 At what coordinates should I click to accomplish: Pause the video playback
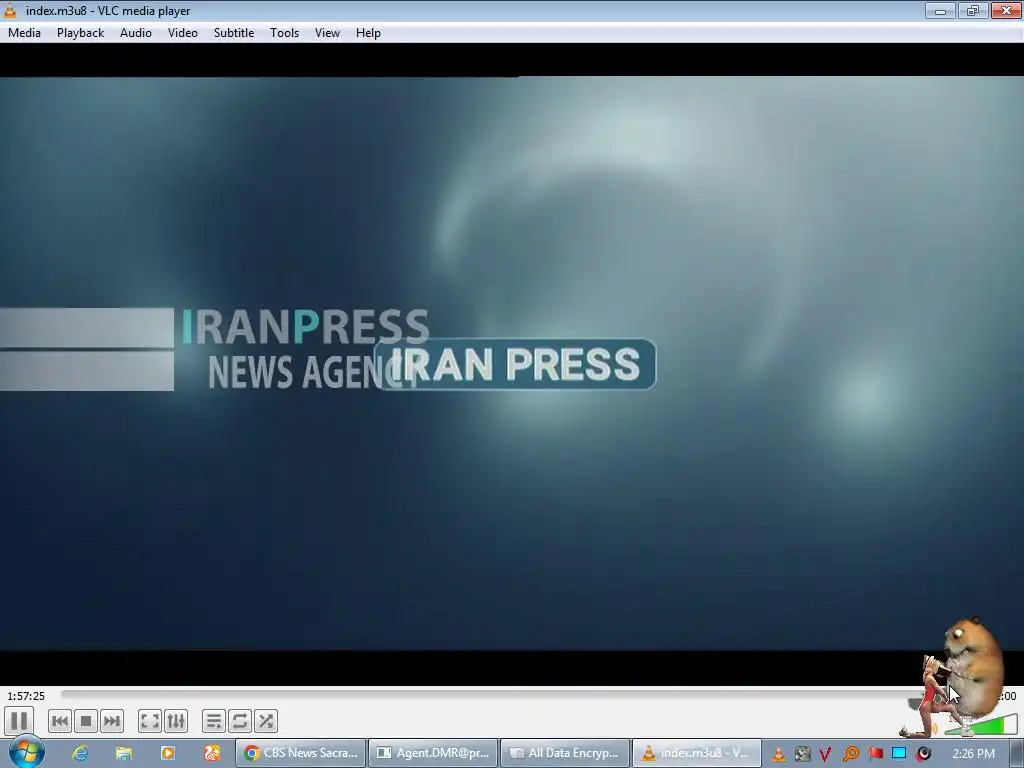[x=19, y=721]
